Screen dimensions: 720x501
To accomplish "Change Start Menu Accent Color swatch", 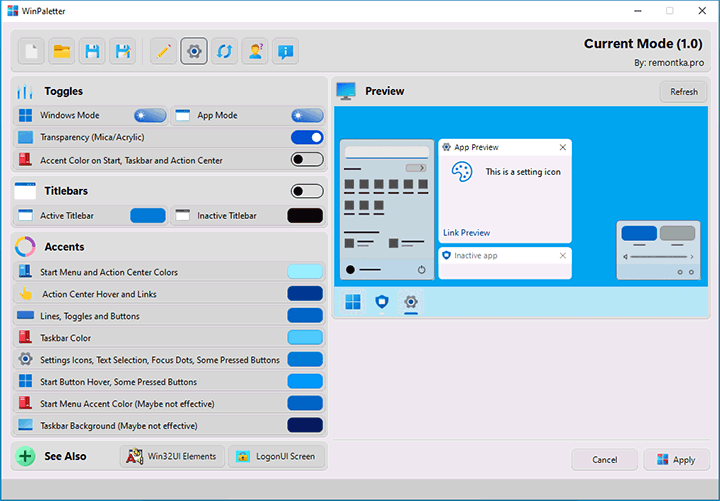I will coord(305,404).
